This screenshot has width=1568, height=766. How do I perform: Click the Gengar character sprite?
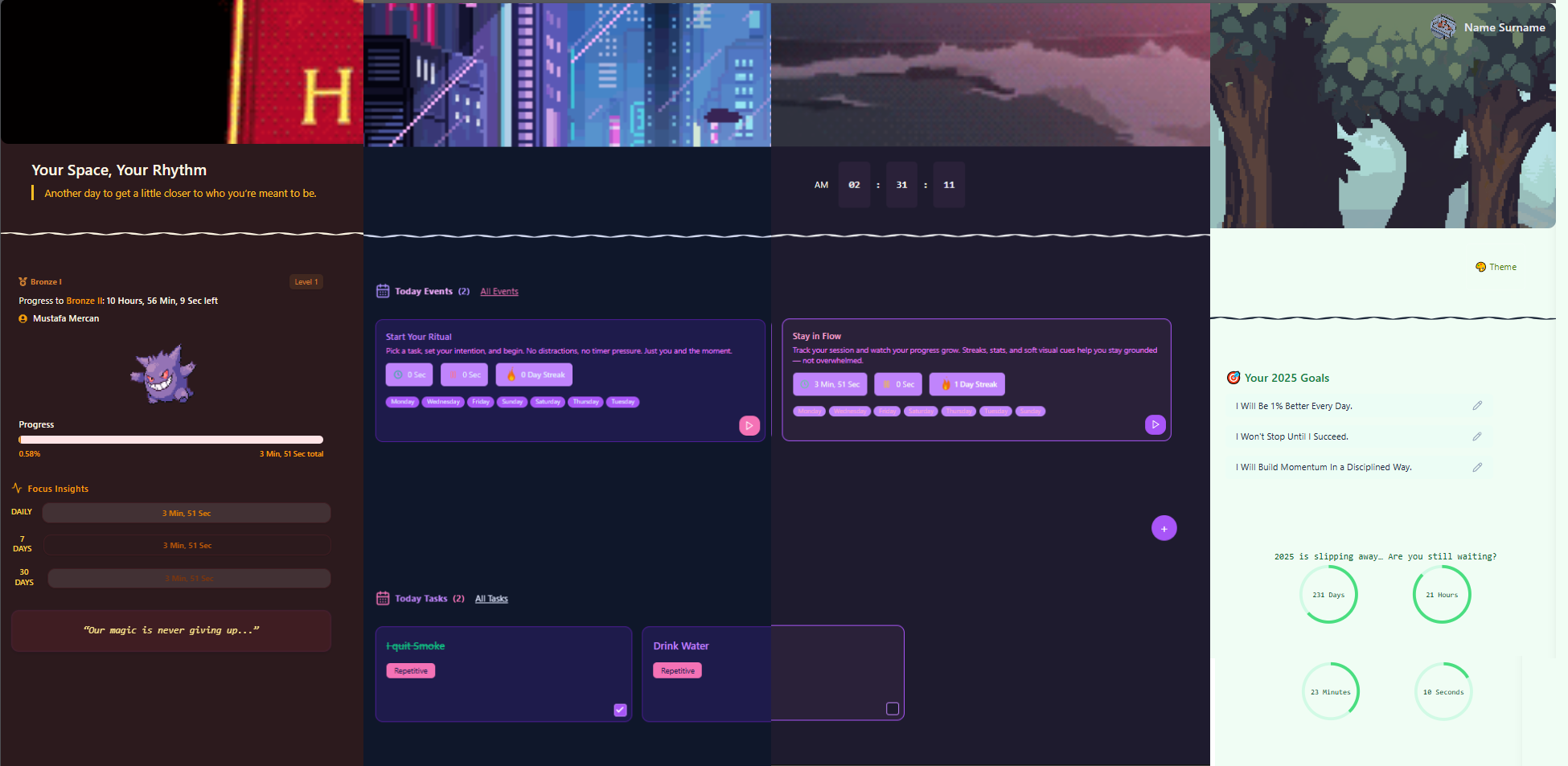click(x=163, y=375)
